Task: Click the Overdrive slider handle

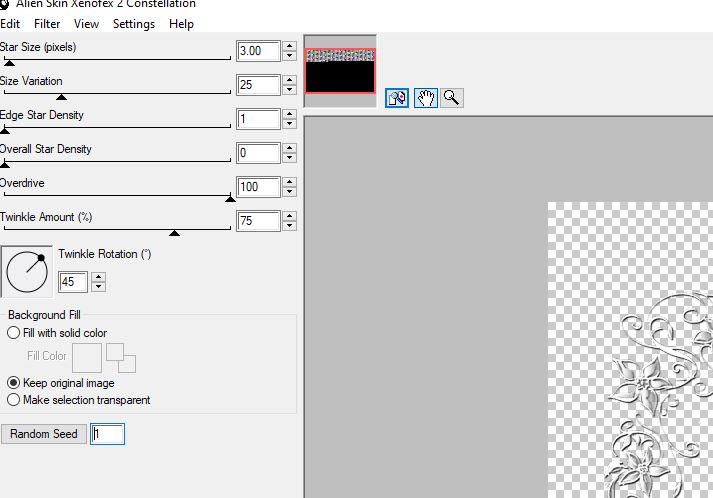Action: pos(231,199)
